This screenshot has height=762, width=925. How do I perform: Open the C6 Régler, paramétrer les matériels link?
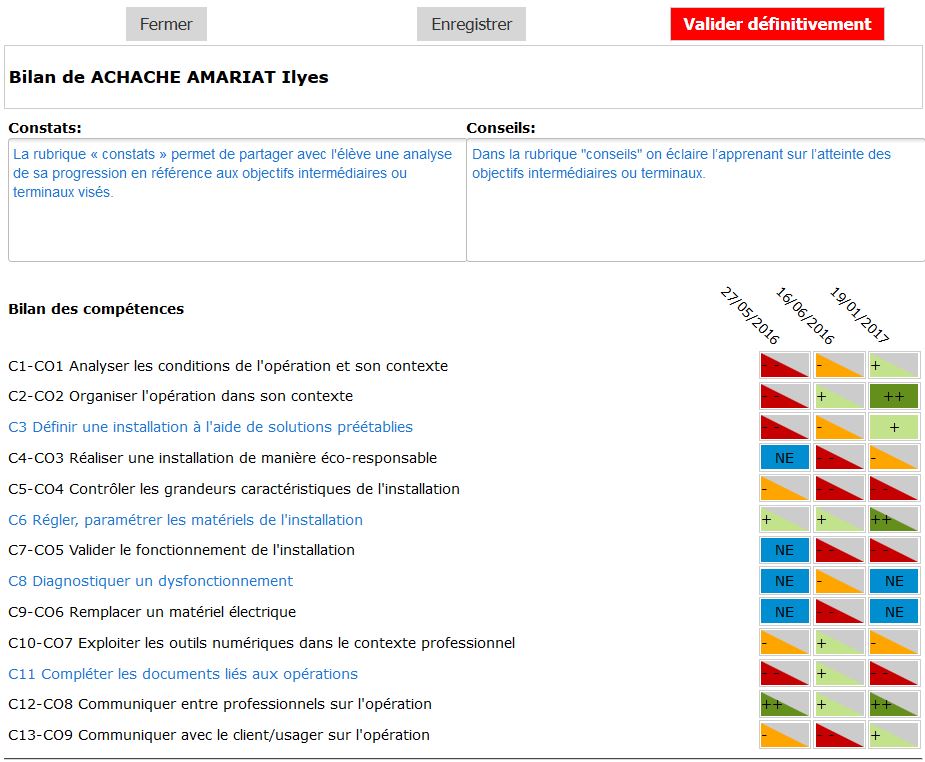185,520
